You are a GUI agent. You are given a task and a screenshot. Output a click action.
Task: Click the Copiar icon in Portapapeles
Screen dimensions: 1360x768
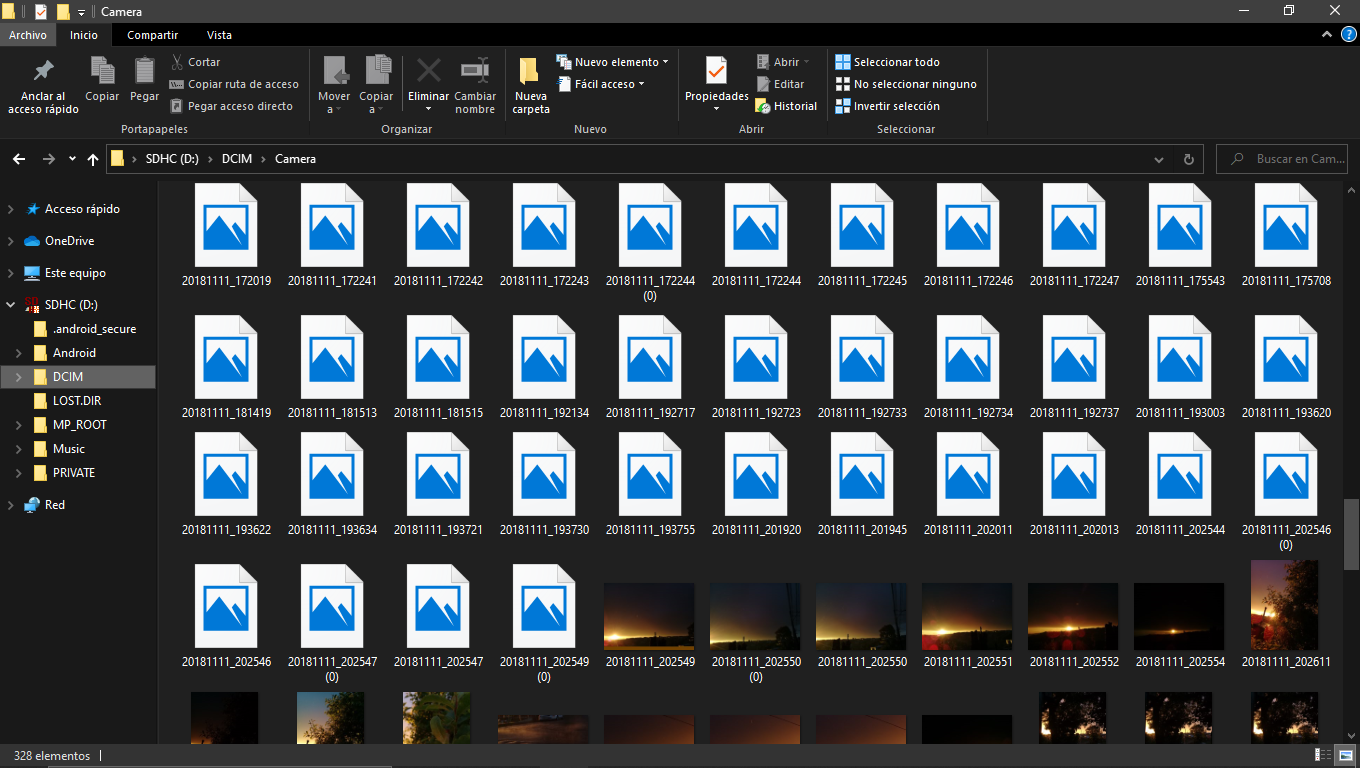point(102,71)
